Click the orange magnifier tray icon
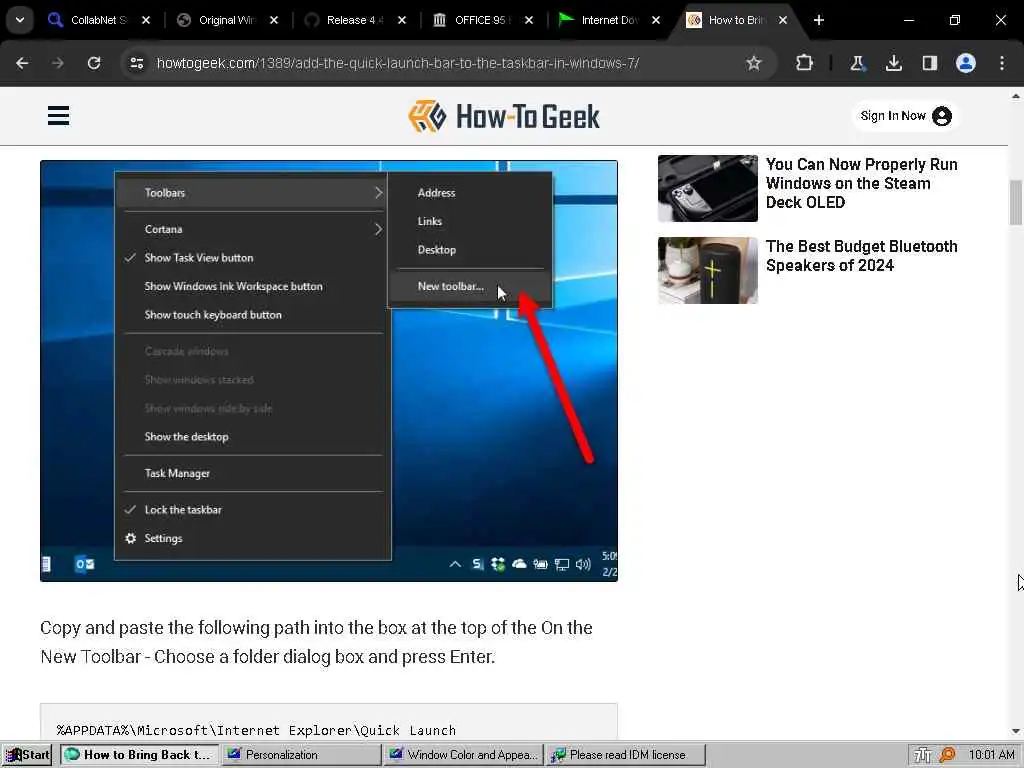Viewport: 1024px width, 768px height. (947, 756)
